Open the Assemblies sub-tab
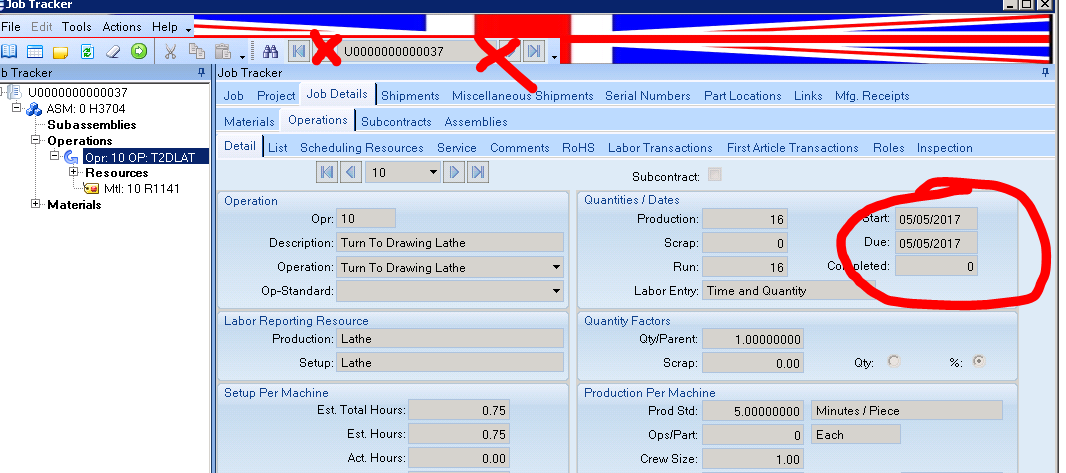Image resolution: width=1066 pixels, height=473 pixels. [476, 122]
